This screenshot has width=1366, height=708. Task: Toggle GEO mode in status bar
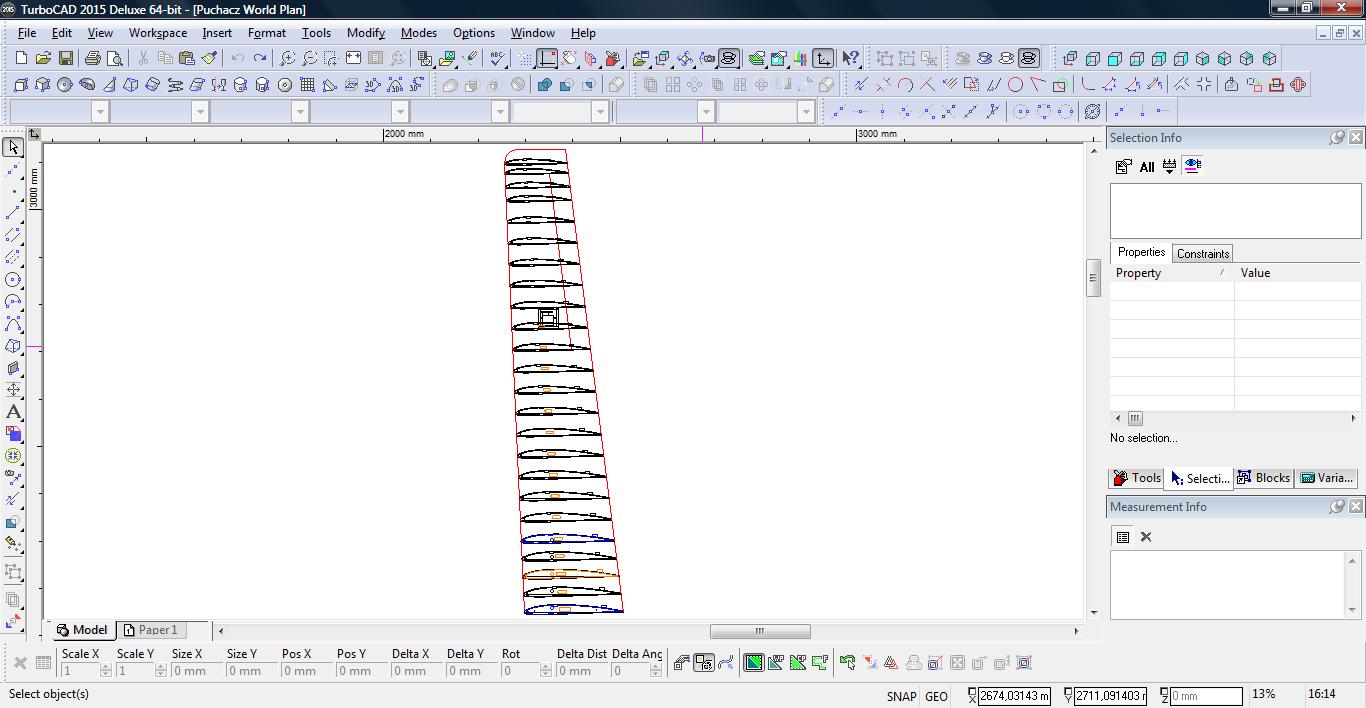[936, 696]
